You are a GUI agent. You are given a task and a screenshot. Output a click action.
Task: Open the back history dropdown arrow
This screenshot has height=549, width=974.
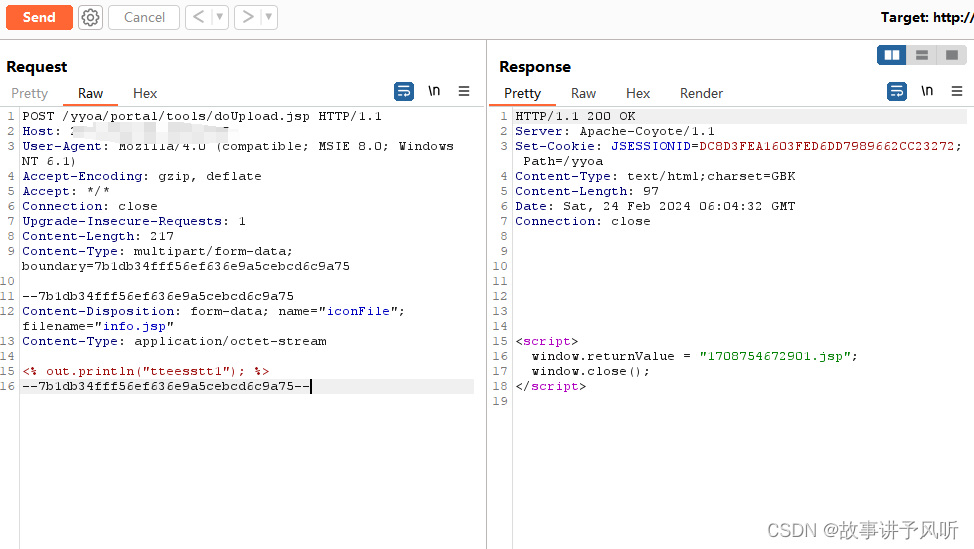tap(220, 17)
